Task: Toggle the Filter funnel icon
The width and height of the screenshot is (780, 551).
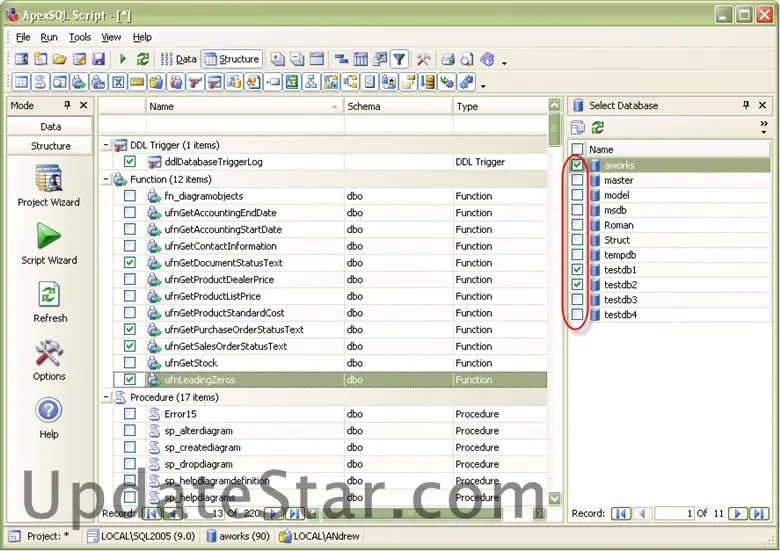Action: coord(399,59)
